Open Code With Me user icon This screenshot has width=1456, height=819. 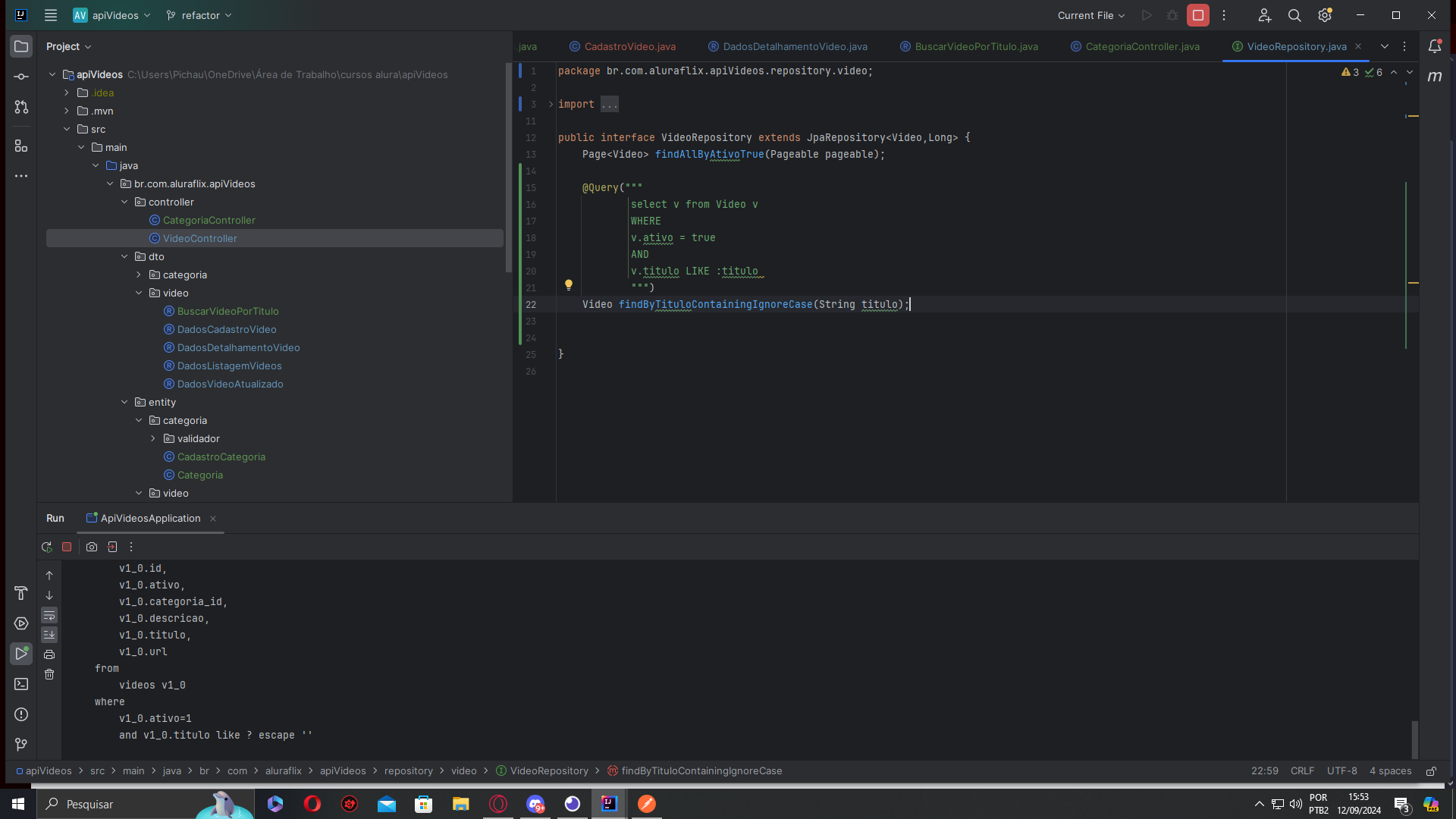[1264, 15]
